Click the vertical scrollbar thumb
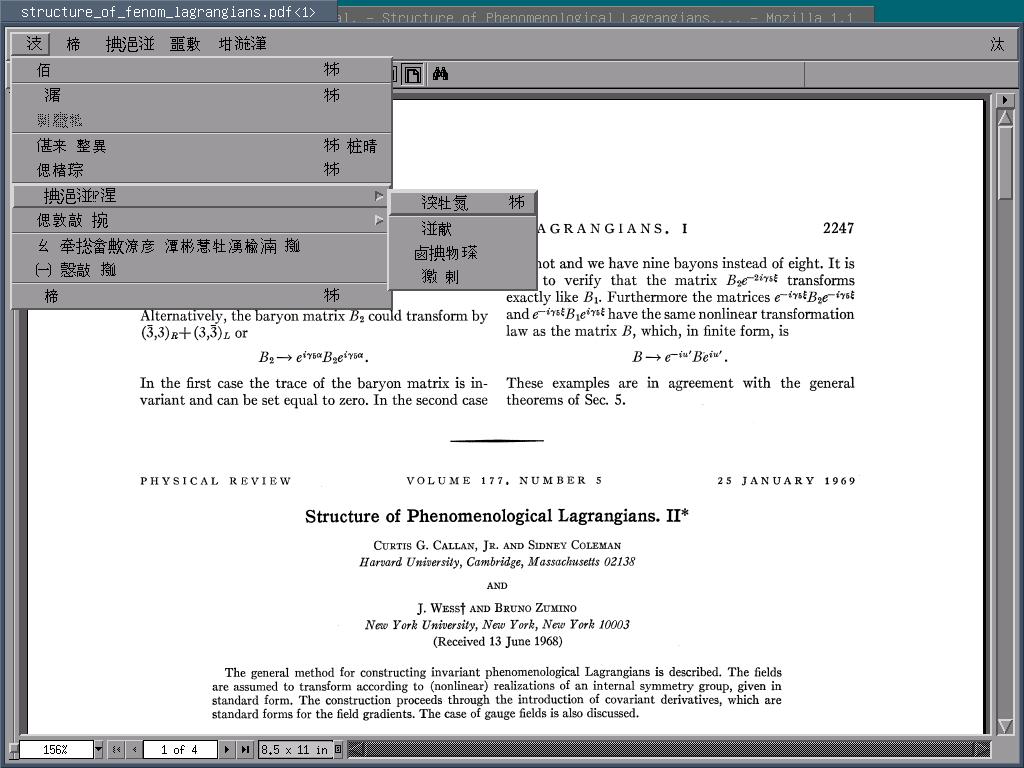This screenshot has width=1024, height=768. click(x=1005, y=163)
